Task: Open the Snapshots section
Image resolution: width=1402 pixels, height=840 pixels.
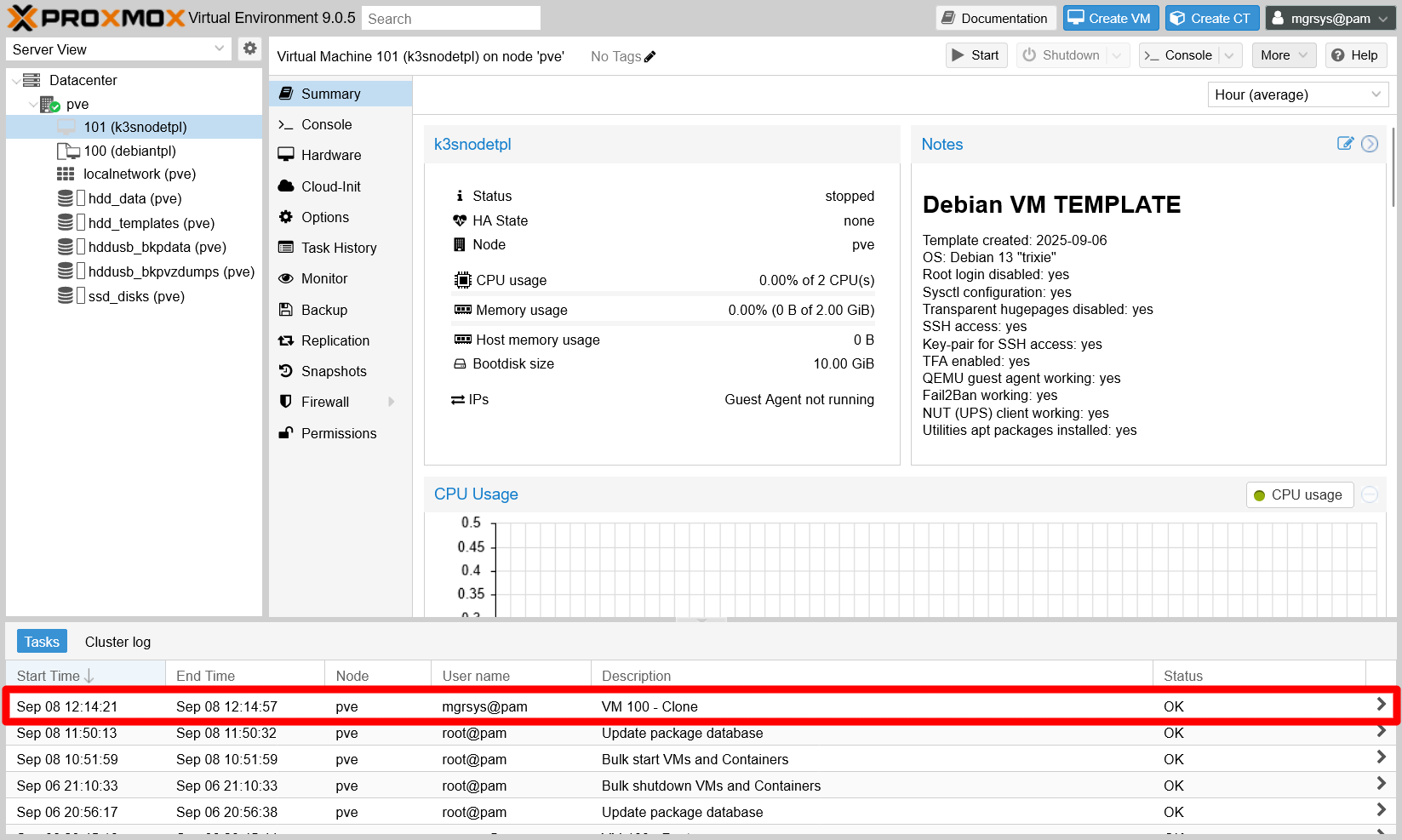Action: pyautogui.click(x=334, y=371)
